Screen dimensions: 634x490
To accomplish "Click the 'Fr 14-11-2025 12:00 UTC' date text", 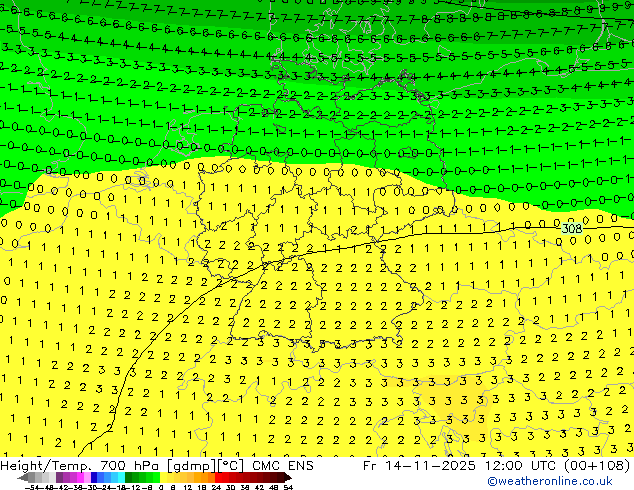I will pos(460,466).
